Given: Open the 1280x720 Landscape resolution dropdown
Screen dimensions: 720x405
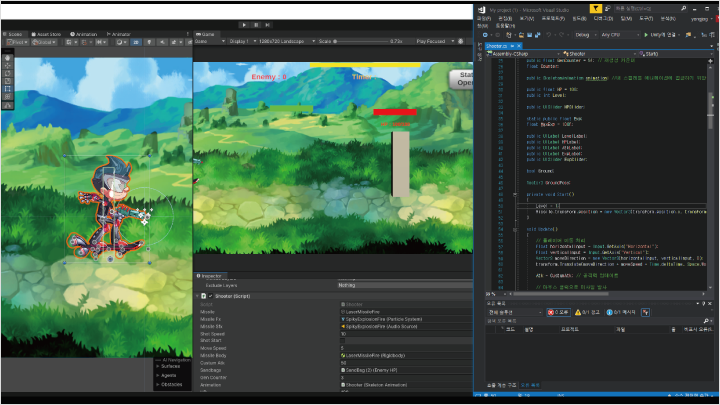Looking at the screenshot, I should point(287,41).
